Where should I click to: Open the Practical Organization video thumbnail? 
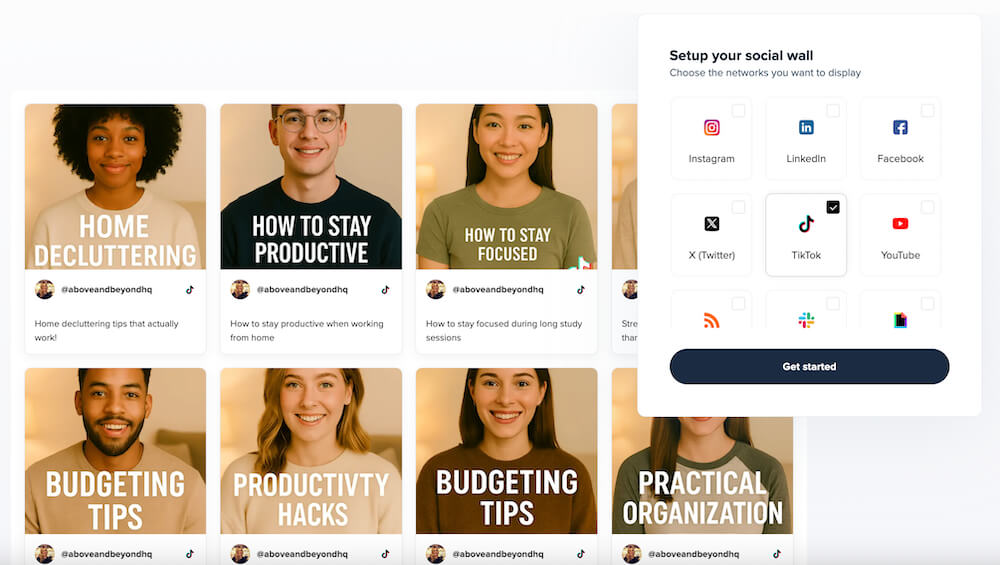point(702,475)
